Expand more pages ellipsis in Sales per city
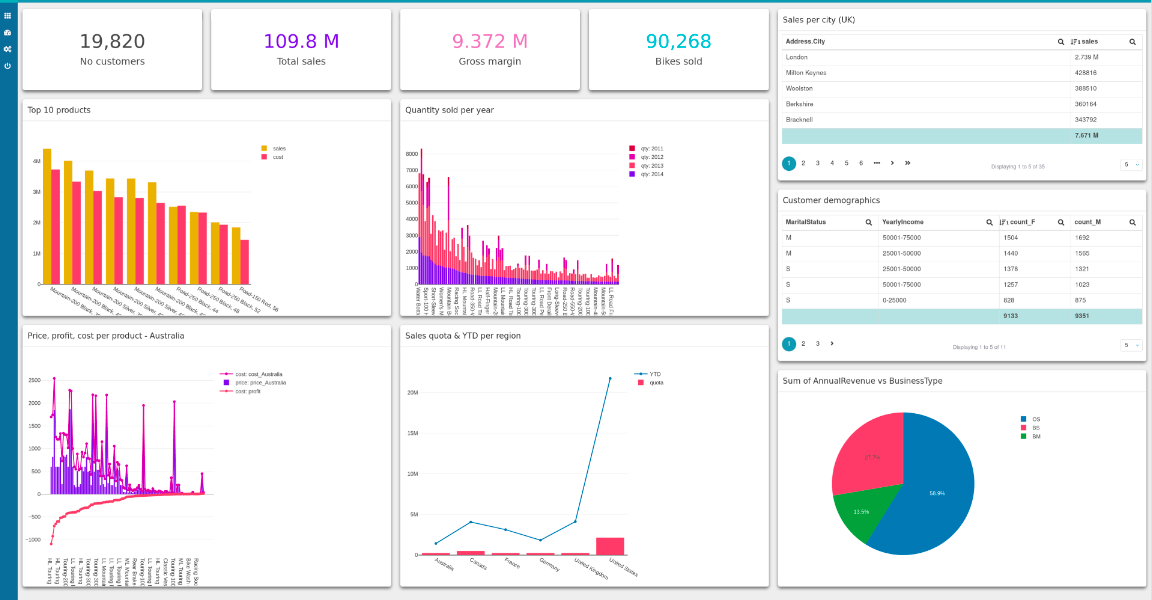The image size is (1152, 600). tap(876, 163)
